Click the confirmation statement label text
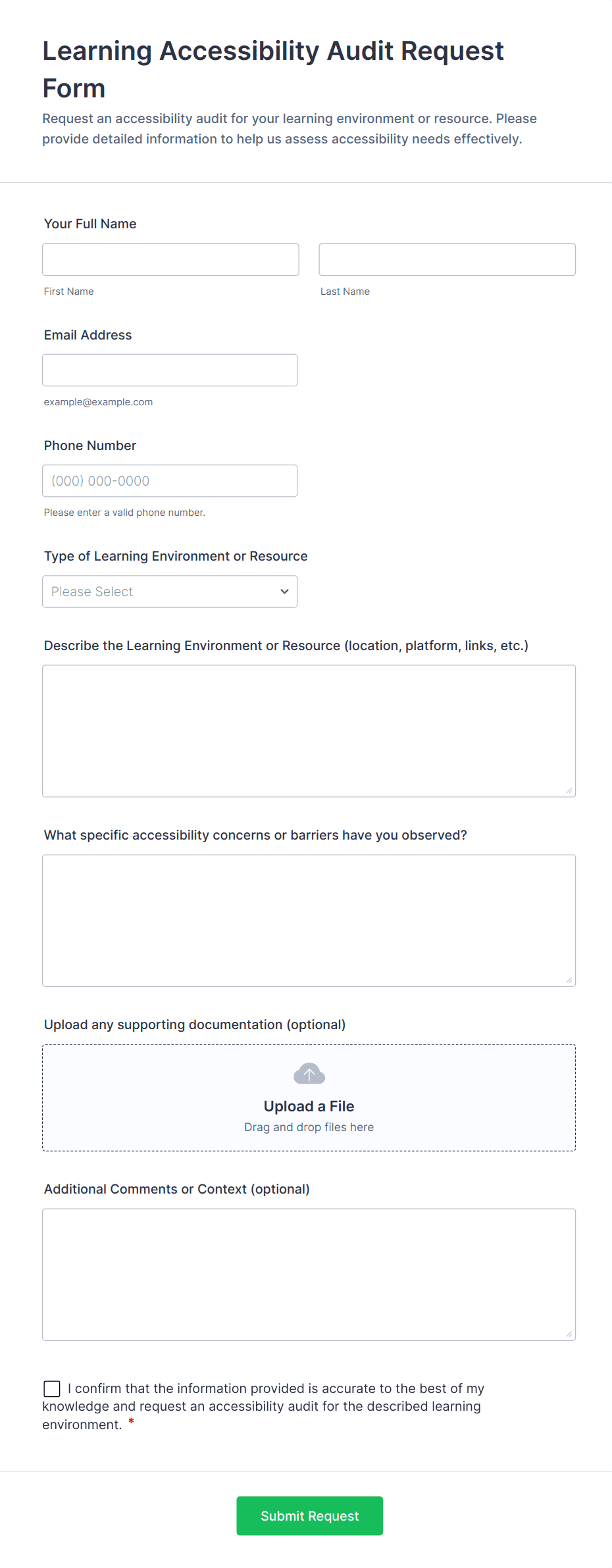 pyautogui.click(x=263, y=1407)
